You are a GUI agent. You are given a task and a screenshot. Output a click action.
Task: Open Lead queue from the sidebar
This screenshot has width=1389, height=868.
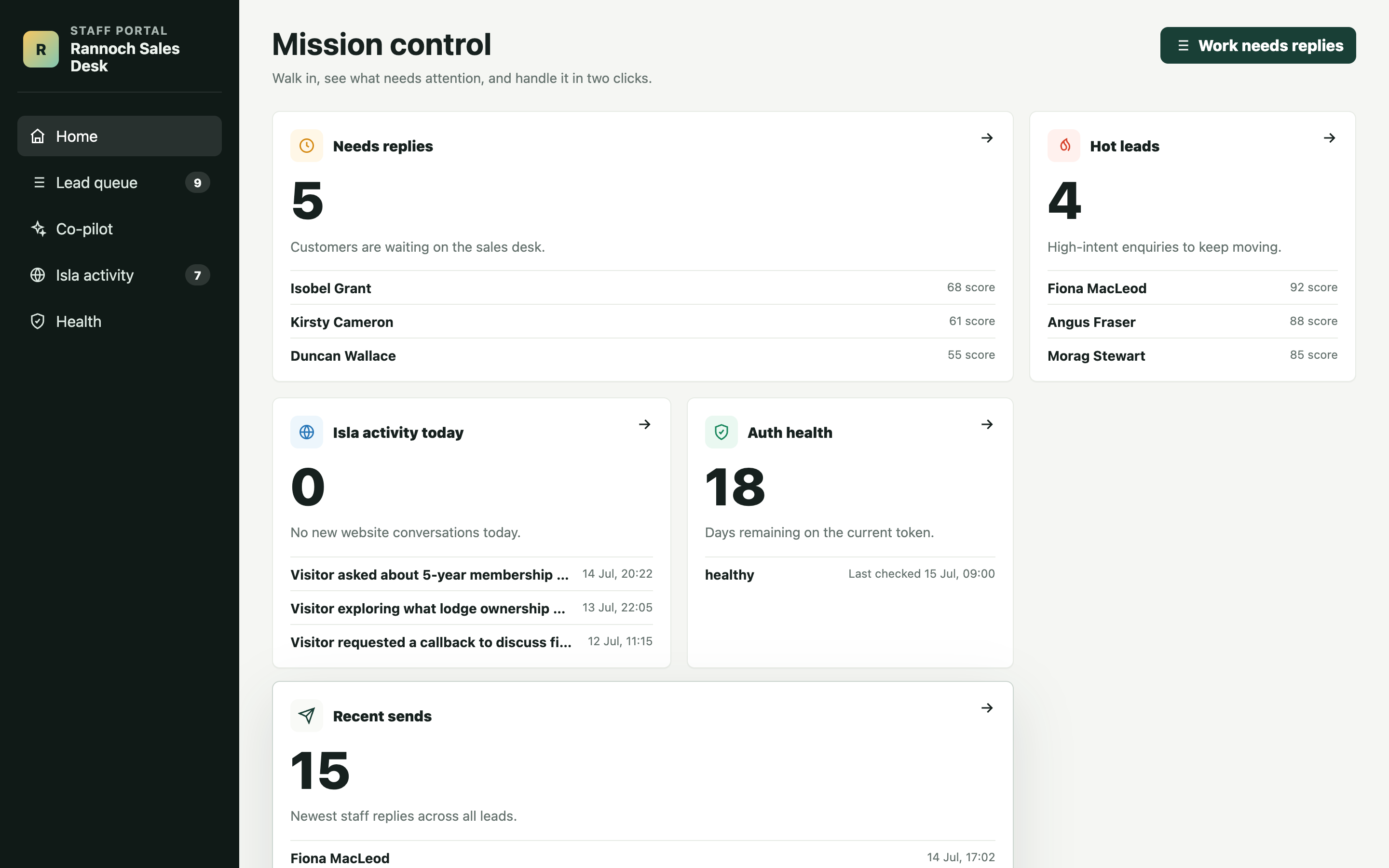[120, 183]
